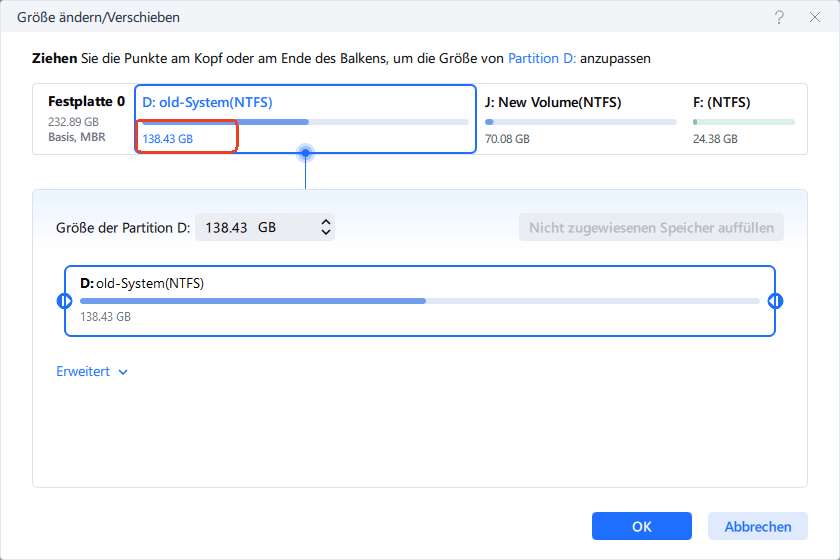Click the right resize handle of partition bar
The height and width of the screenshot is (560, 840).
(775, 301)
